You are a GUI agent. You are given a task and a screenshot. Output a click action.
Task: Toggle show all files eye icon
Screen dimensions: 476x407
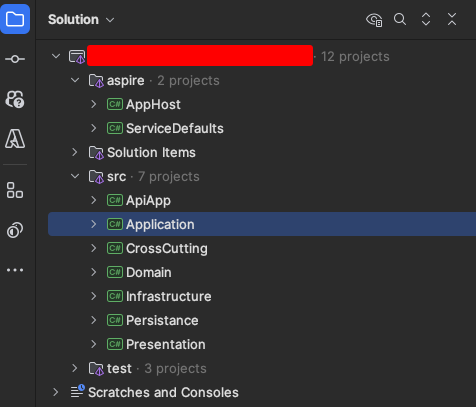[374, 19]
